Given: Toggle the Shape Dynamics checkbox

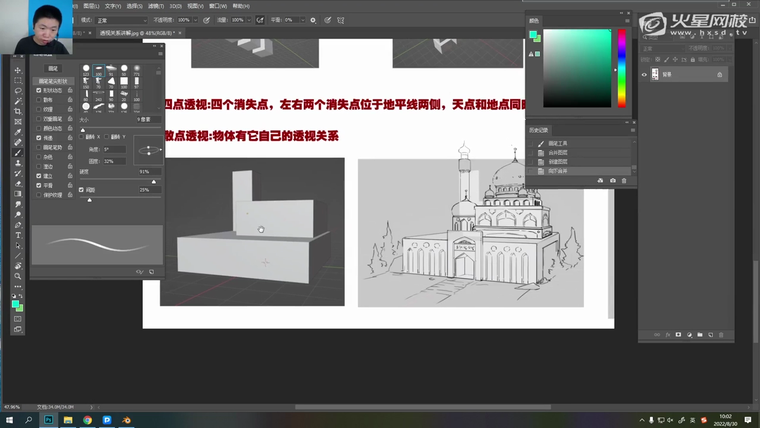Looking at the screenshot, I should click(38, 91).
